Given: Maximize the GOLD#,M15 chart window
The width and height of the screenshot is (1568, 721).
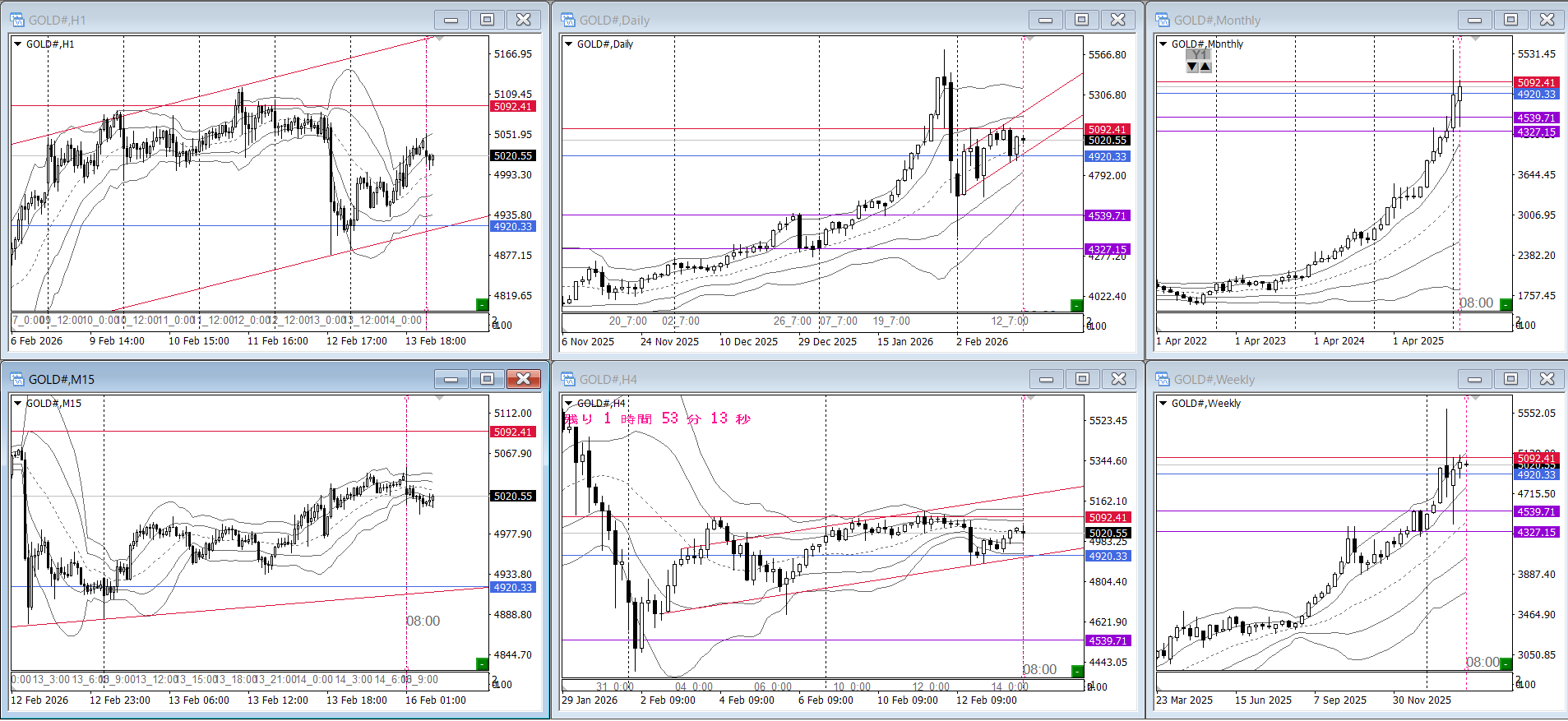Looking at the screenshot, I should point(487,379).
